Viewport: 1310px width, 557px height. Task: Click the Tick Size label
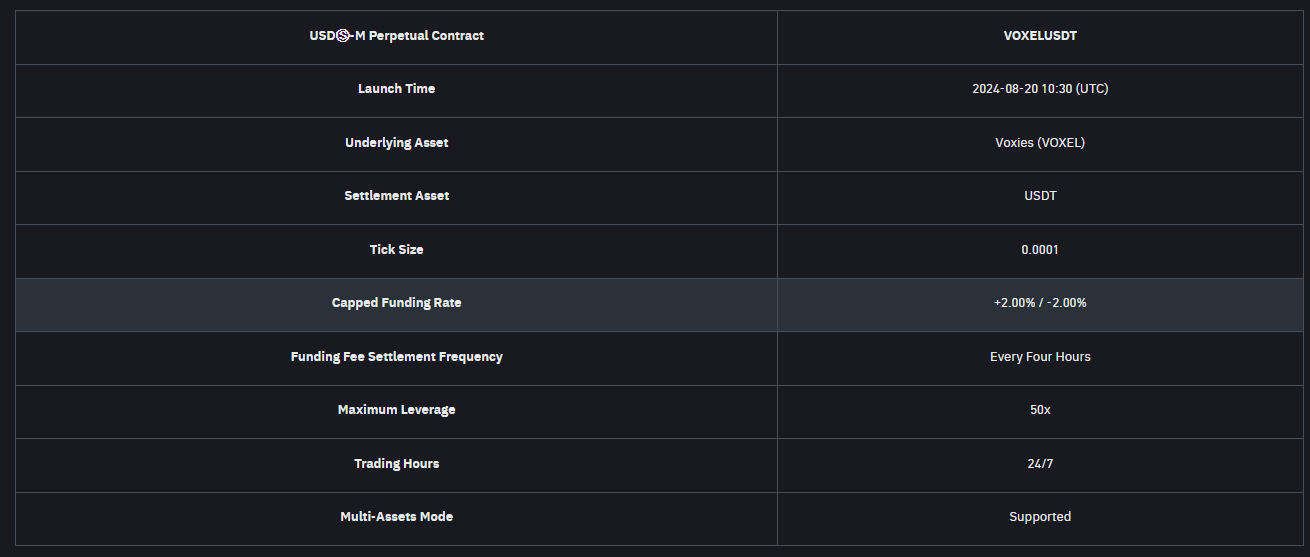[x=396, y=250]
